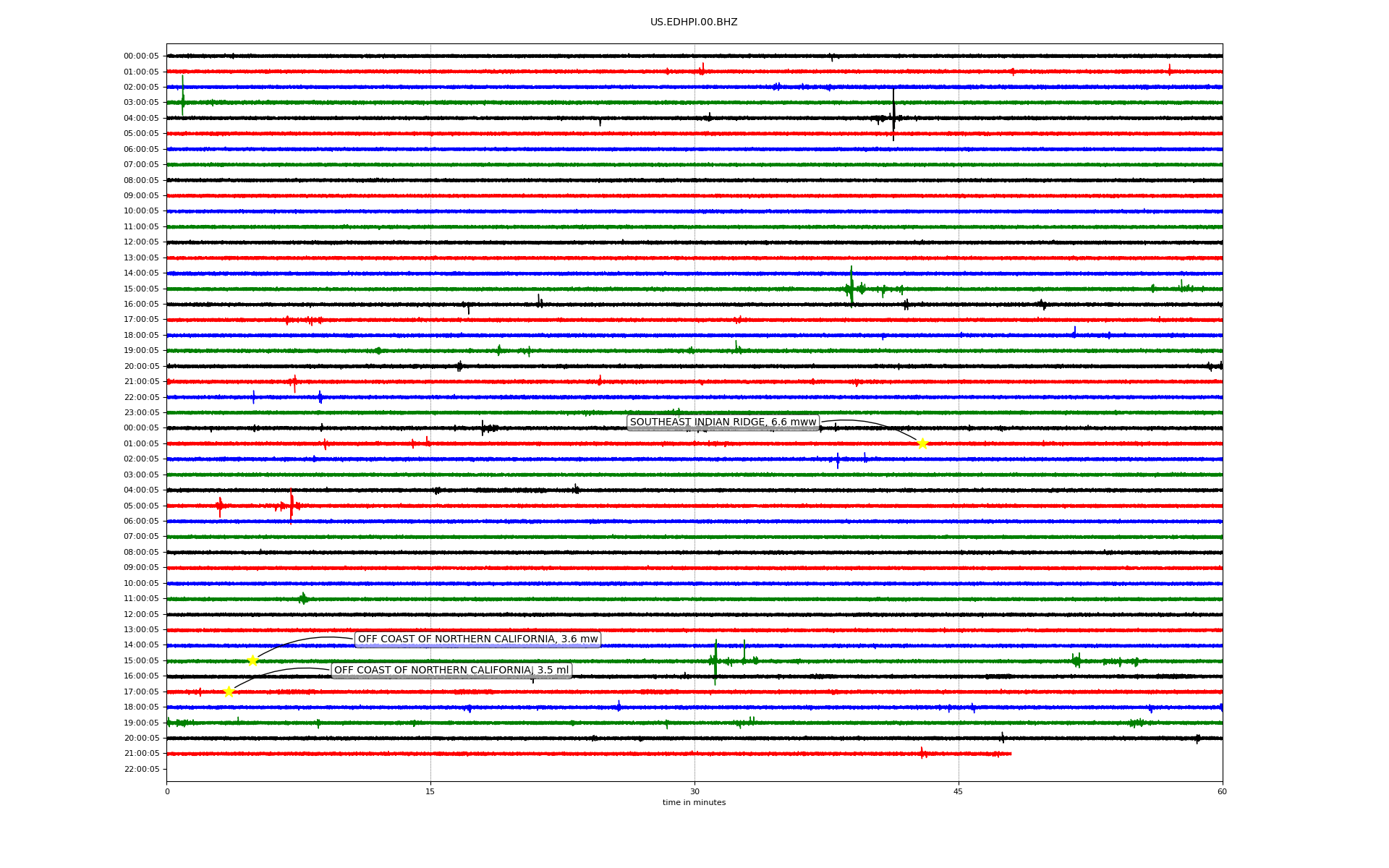Image resolution: width=1389 pixels, height=868 pixels.
Task: Click the star marker for the 3.5 ml California event
Action: pyautogui.click(x=229, y=692)
